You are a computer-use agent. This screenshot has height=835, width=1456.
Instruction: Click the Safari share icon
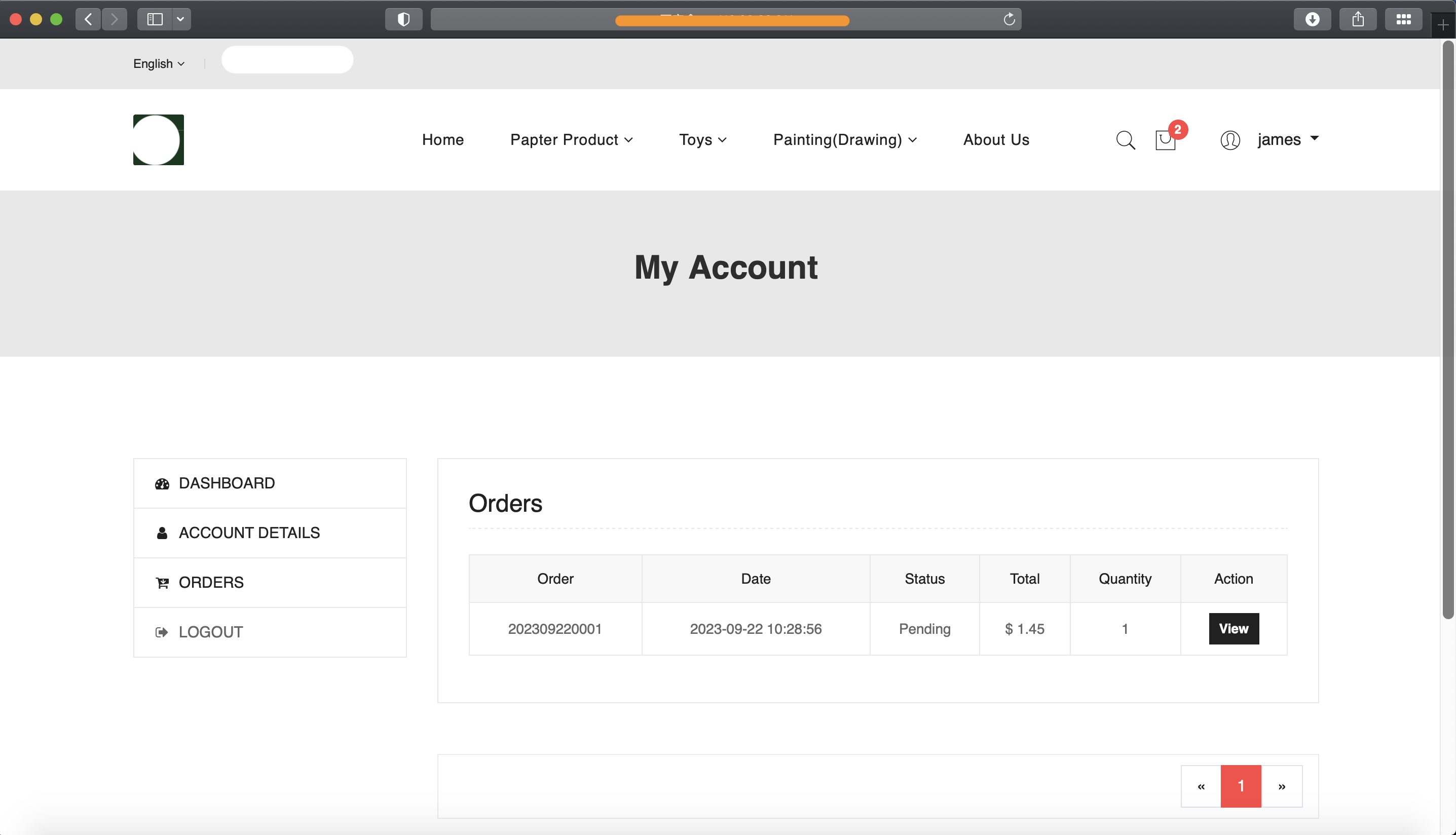point(1357,19)
